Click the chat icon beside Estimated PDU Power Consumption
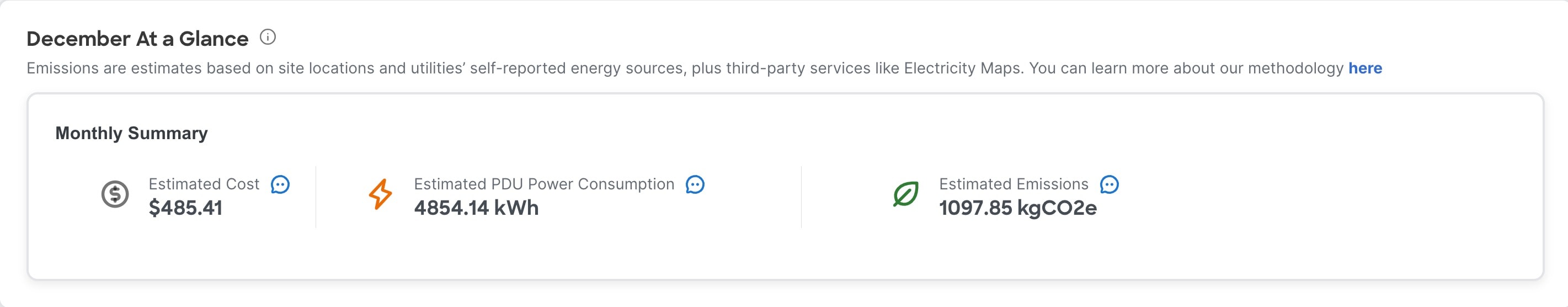1568x307 pixels. click(x=695, y=184)
